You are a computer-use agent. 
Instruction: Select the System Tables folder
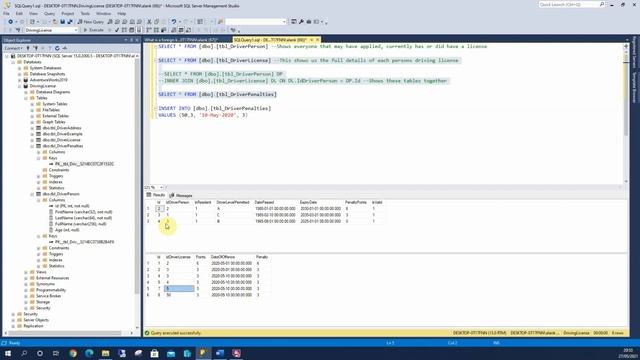(55, 104)
